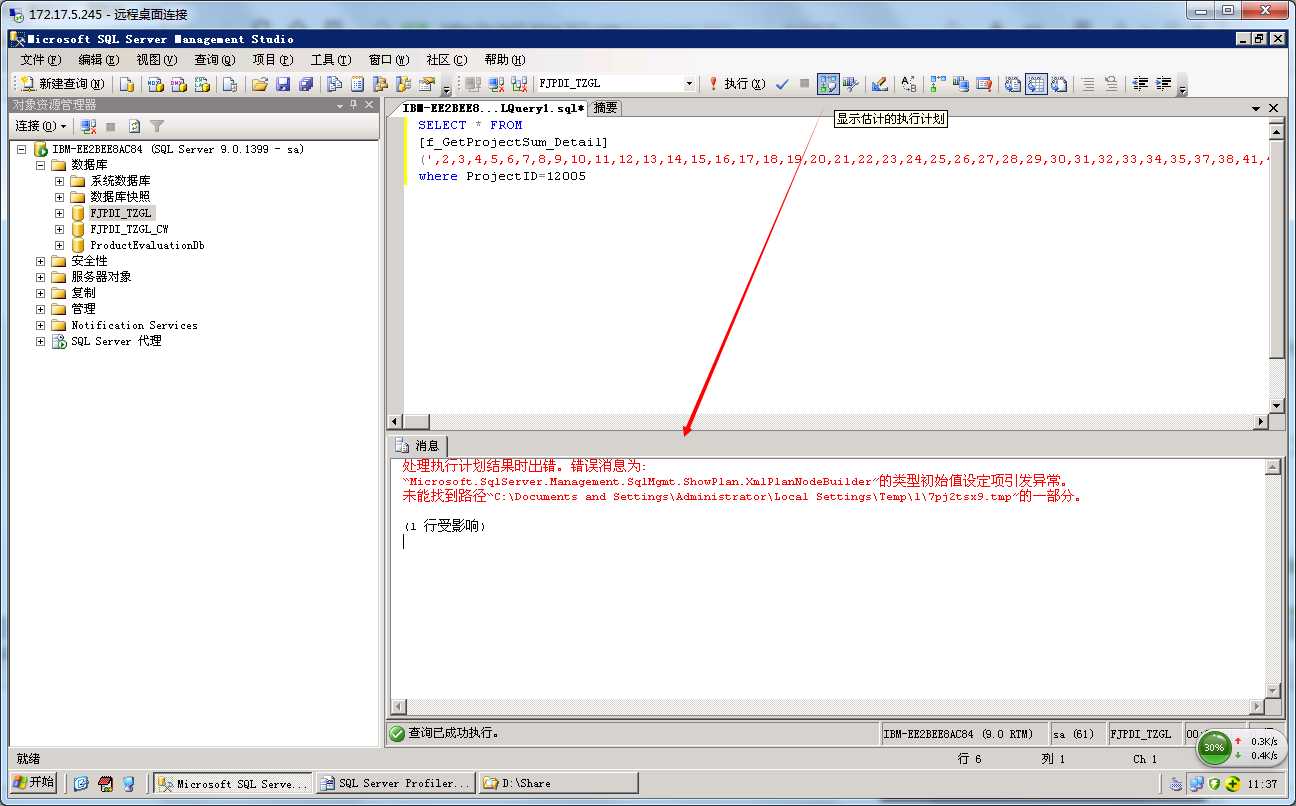Expand the ProductEvaluationDb database node
The height and width of the screenshot is (806, 1296).
(x=60, y=245)
